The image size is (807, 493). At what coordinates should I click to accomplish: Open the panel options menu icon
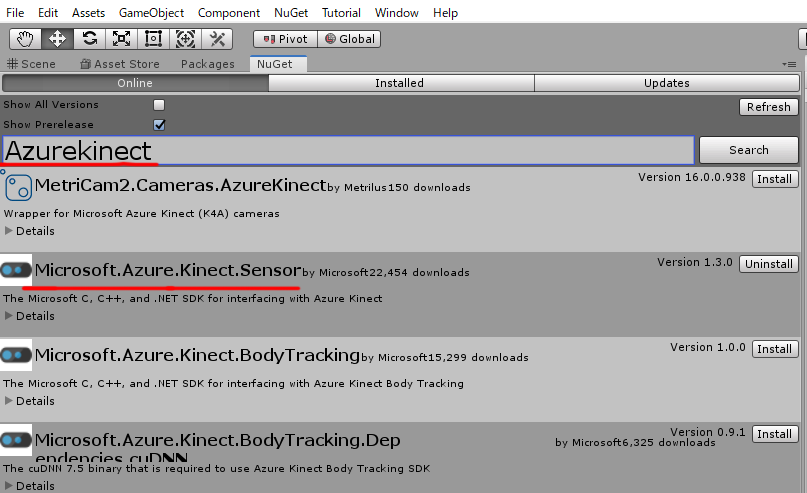[x=789, y=64]
